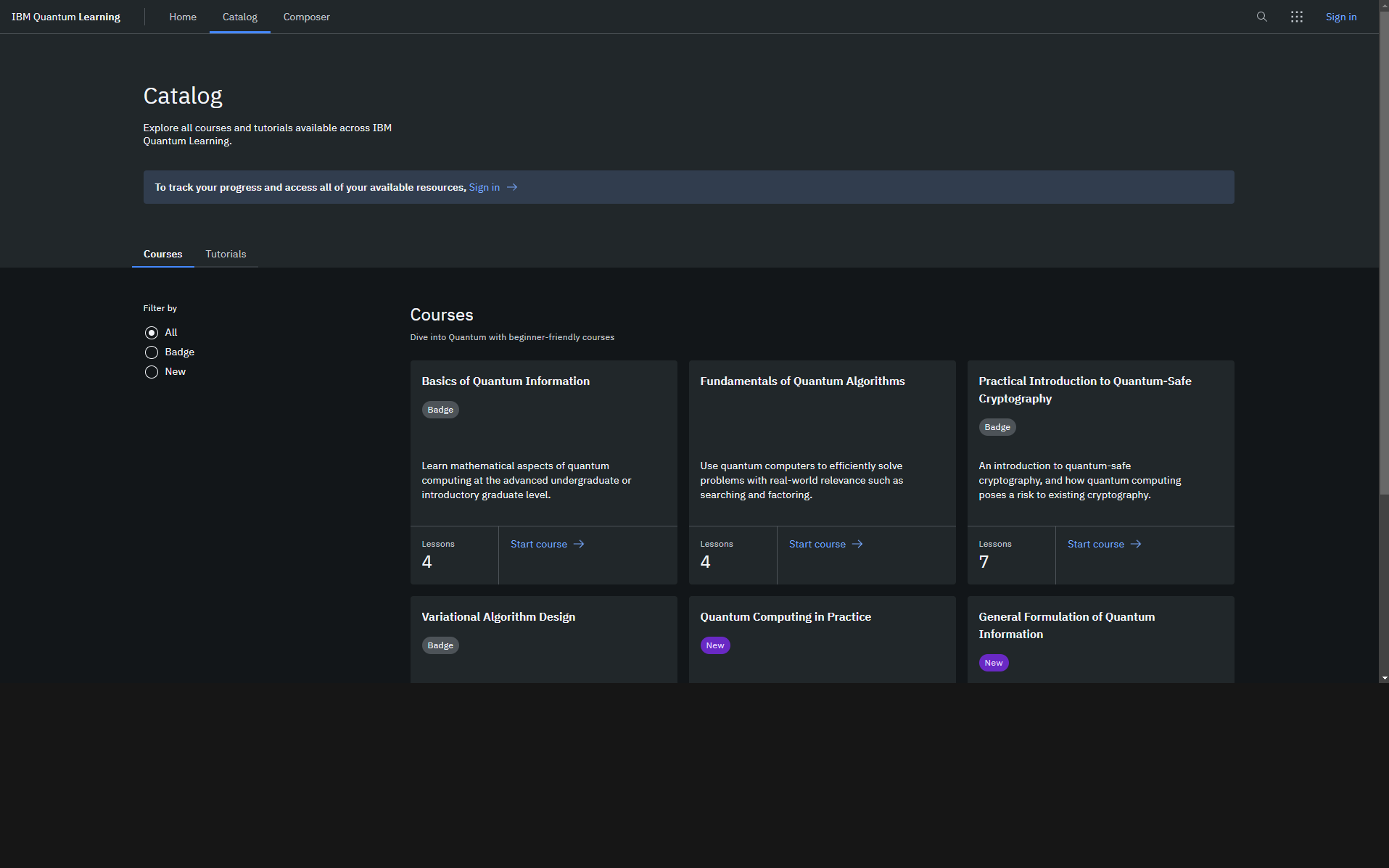Viewport: 1389px width, 868px height.
Task: Click 'An introduction to quantum-safe' description
Action: (1080, 480)
